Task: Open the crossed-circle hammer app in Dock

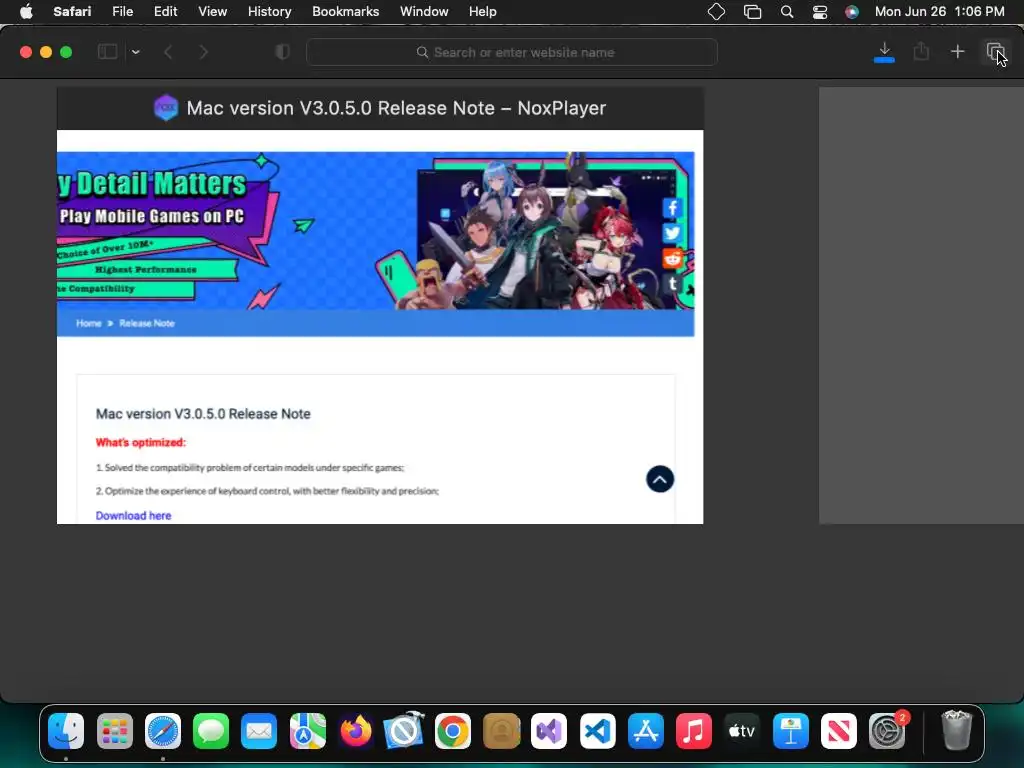Action: click(404, 731)
